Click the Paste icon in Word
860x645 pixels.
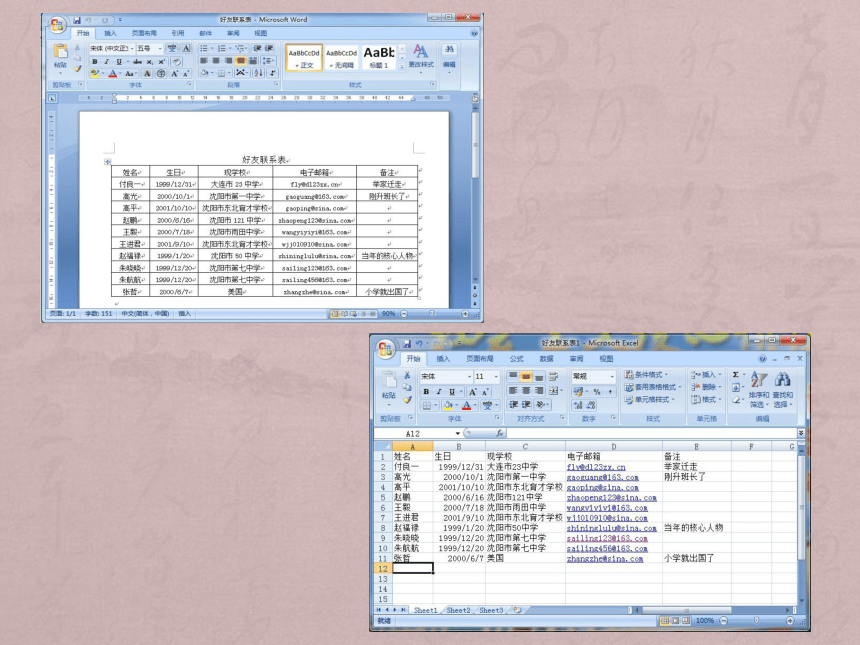tap(60, 51)
